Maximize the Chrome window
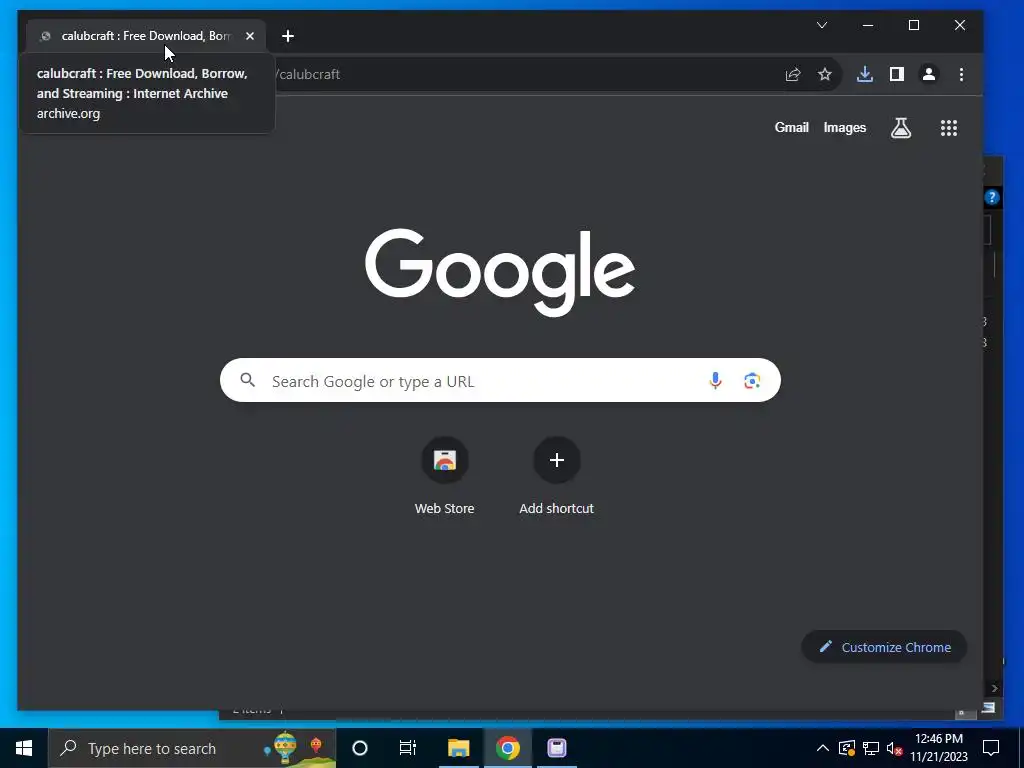Image resolution: width=1024 pixels, height=768 pixels. 914,25
